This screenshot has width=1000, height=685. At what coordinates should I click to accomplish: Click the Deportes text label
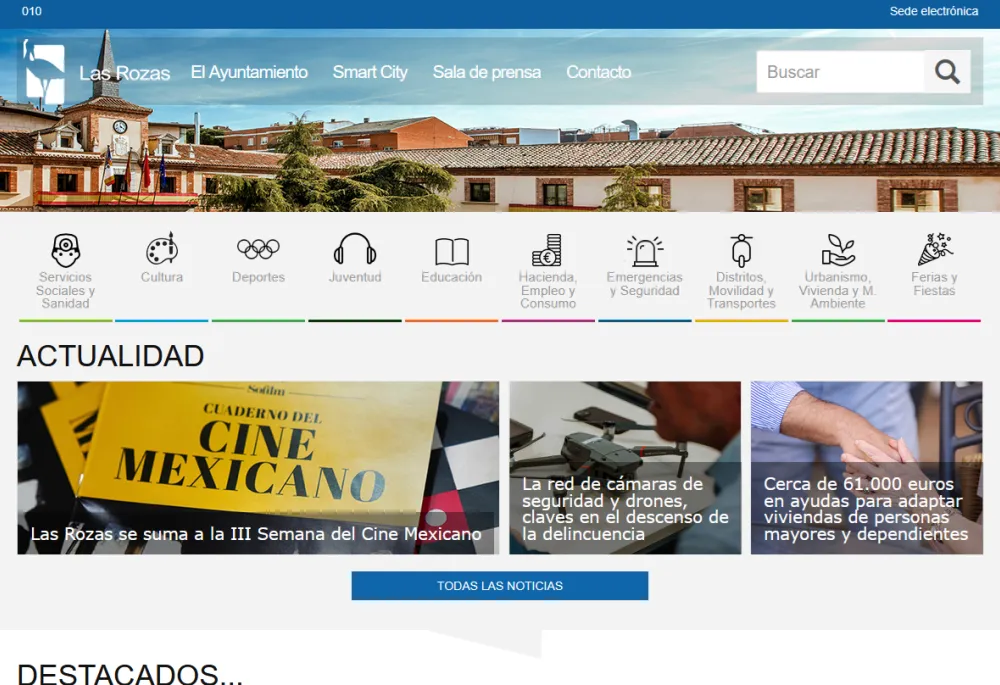point(258,277)
